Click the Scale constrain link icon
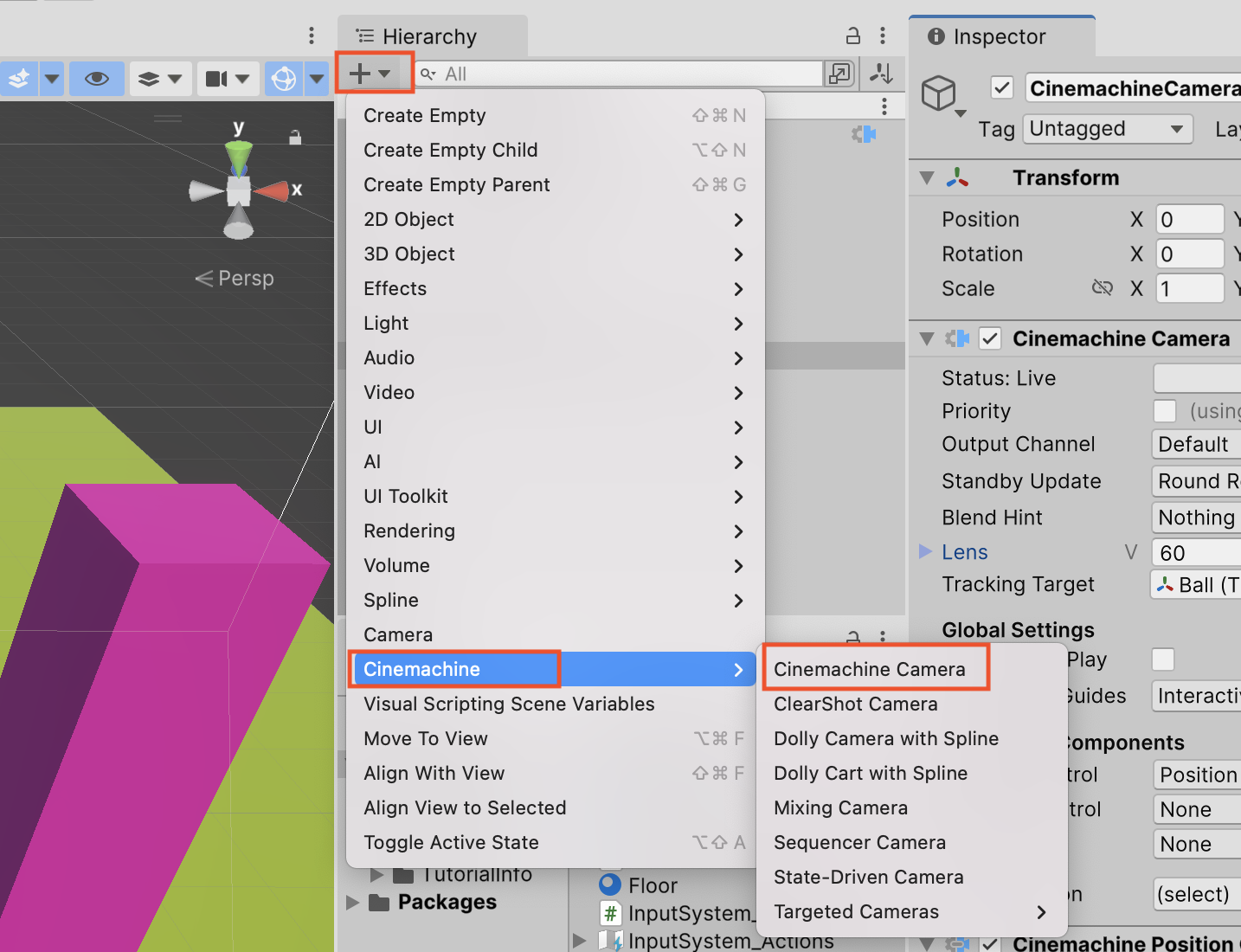1241x952 pixels. coord(1103,287)
